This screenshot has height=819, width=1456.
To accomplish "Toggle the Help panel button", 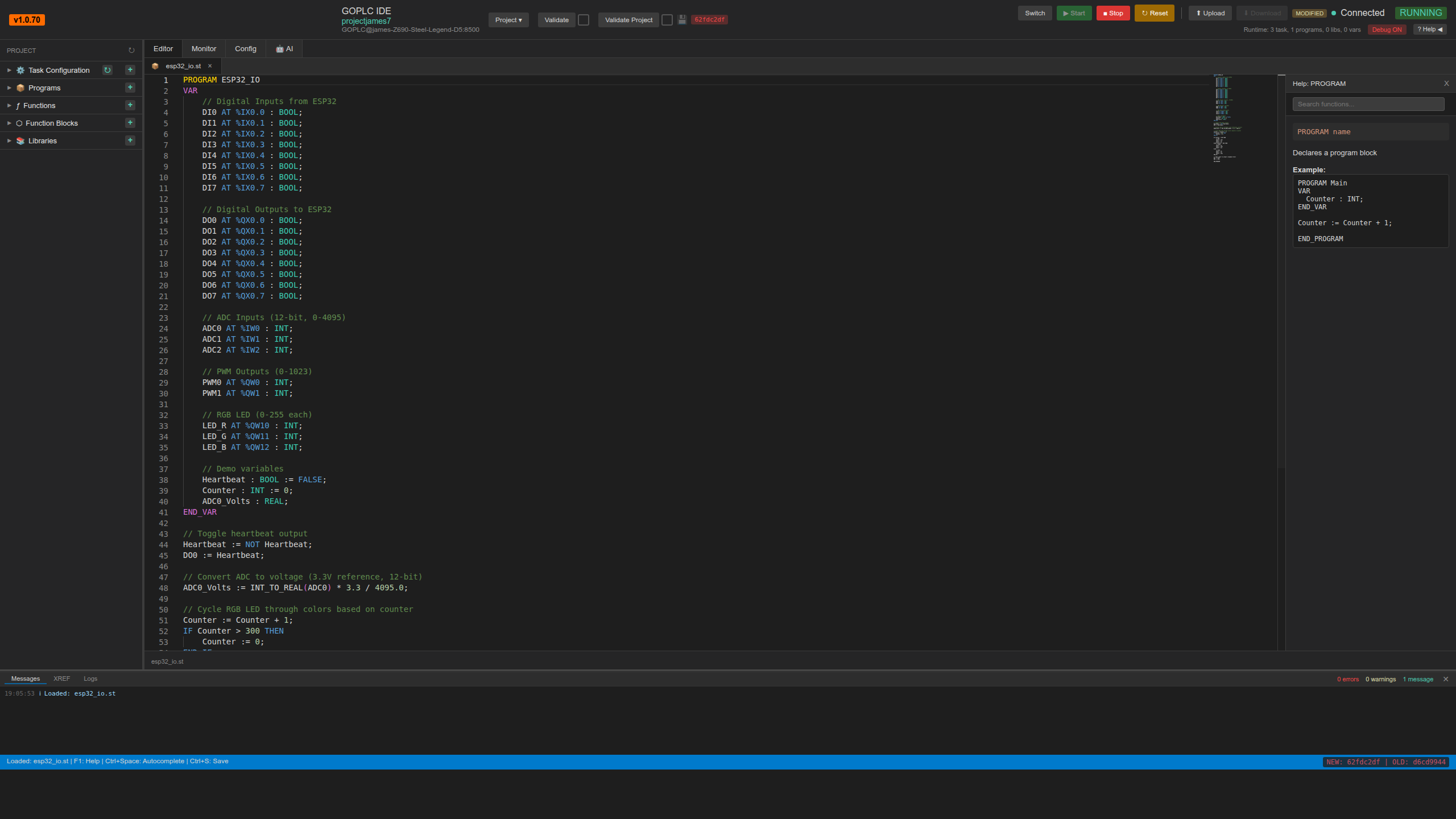I will (1430, 30).
